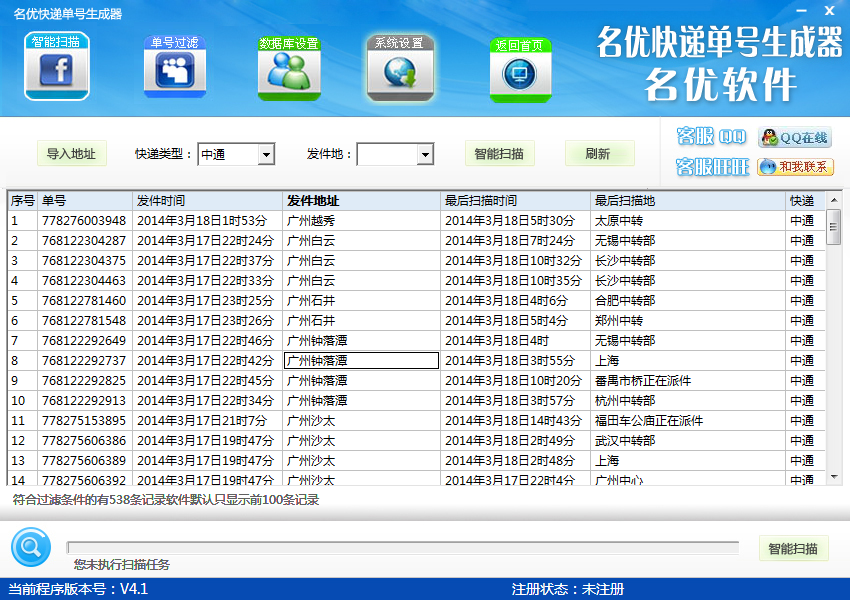Click the round magnifier scan icon
The height and width of the screenshot is (600, 850).
tap(31, 547)
